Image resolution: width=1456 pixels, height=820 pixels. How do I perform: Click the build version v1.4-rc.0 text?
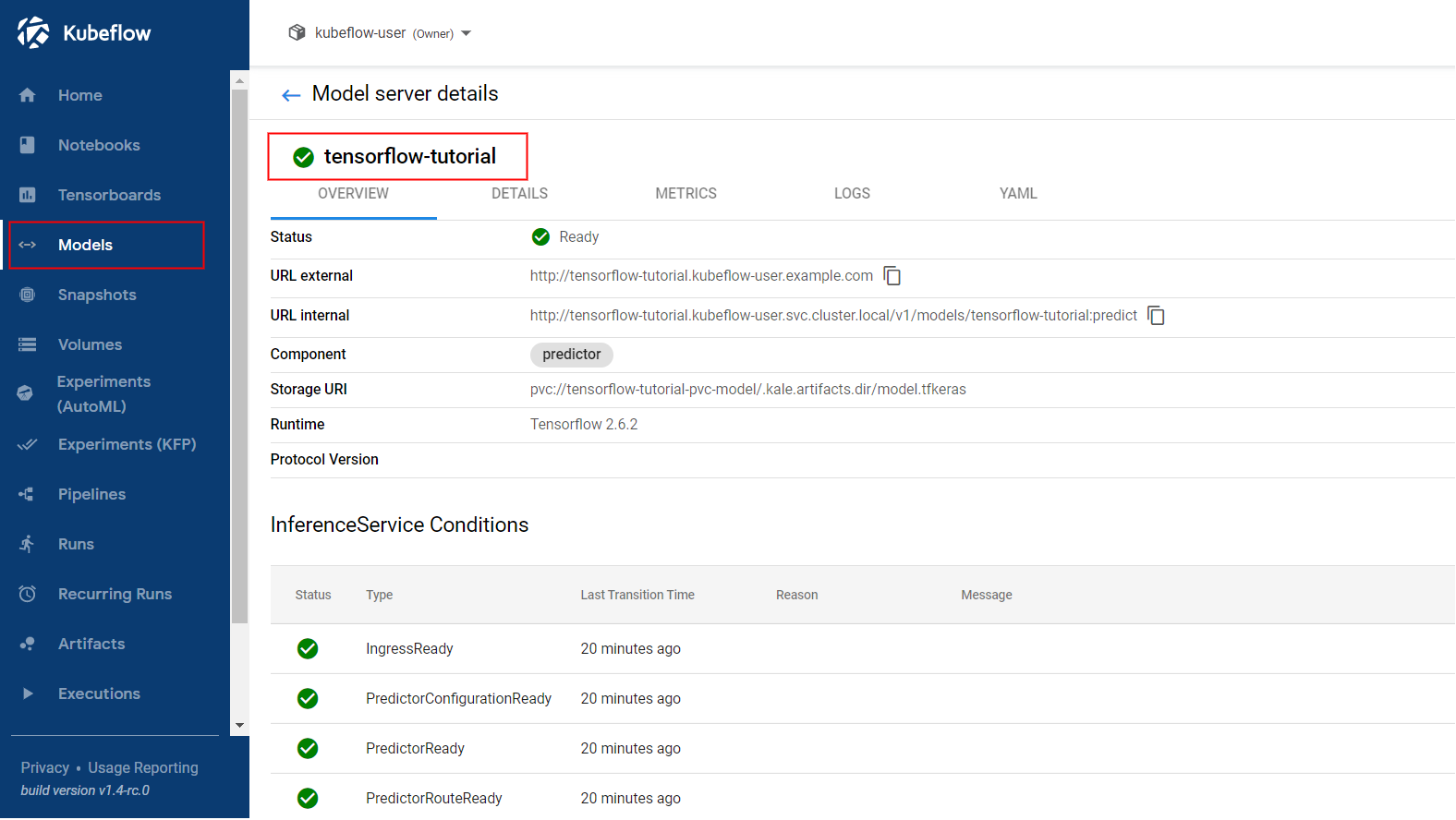(x=85, y=790)
